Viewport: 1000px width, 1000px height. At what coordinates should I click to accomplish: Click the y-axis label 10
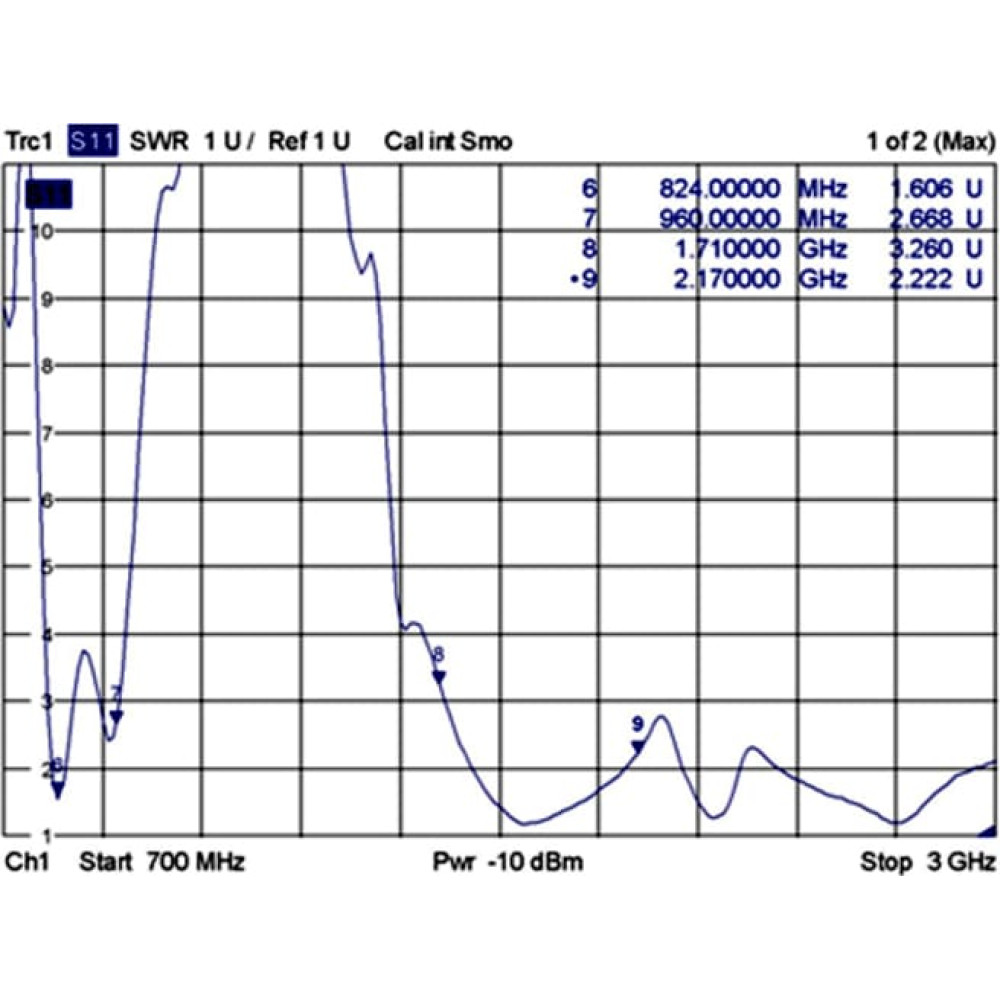(43, 231)
